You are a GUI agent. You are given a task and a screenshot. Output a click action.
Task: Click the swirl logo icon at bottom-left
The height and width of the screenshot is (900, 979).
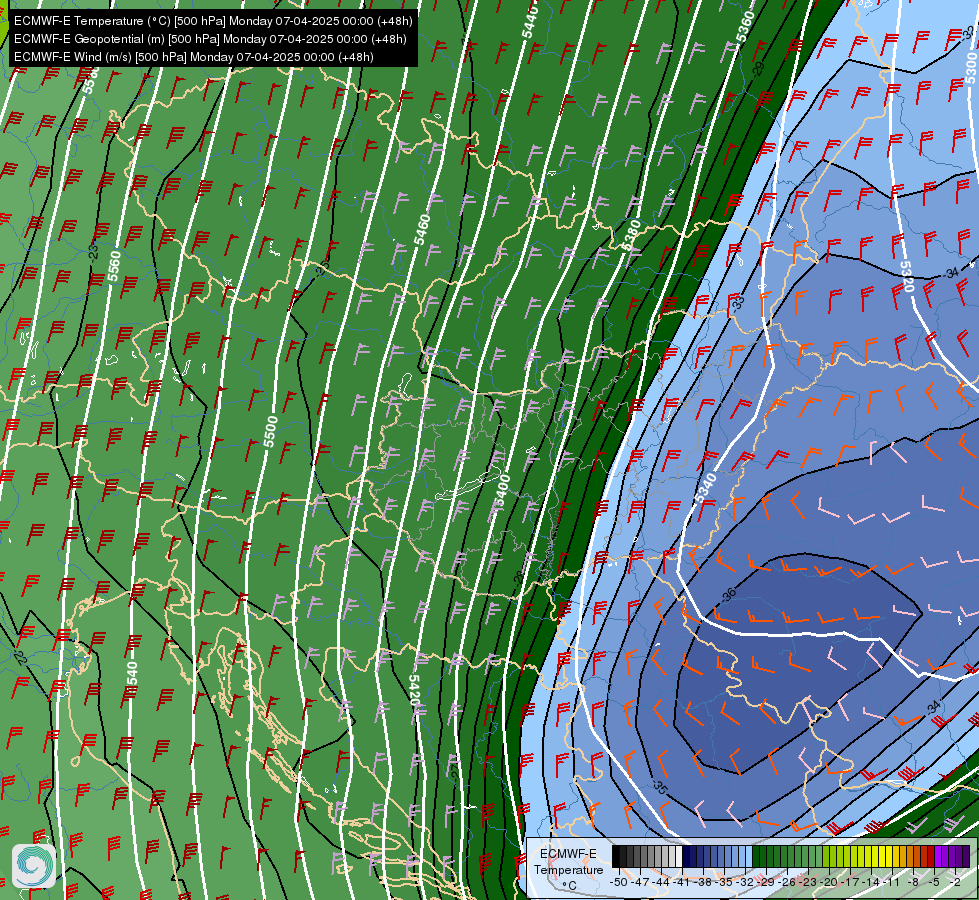(x=34, y=866)
